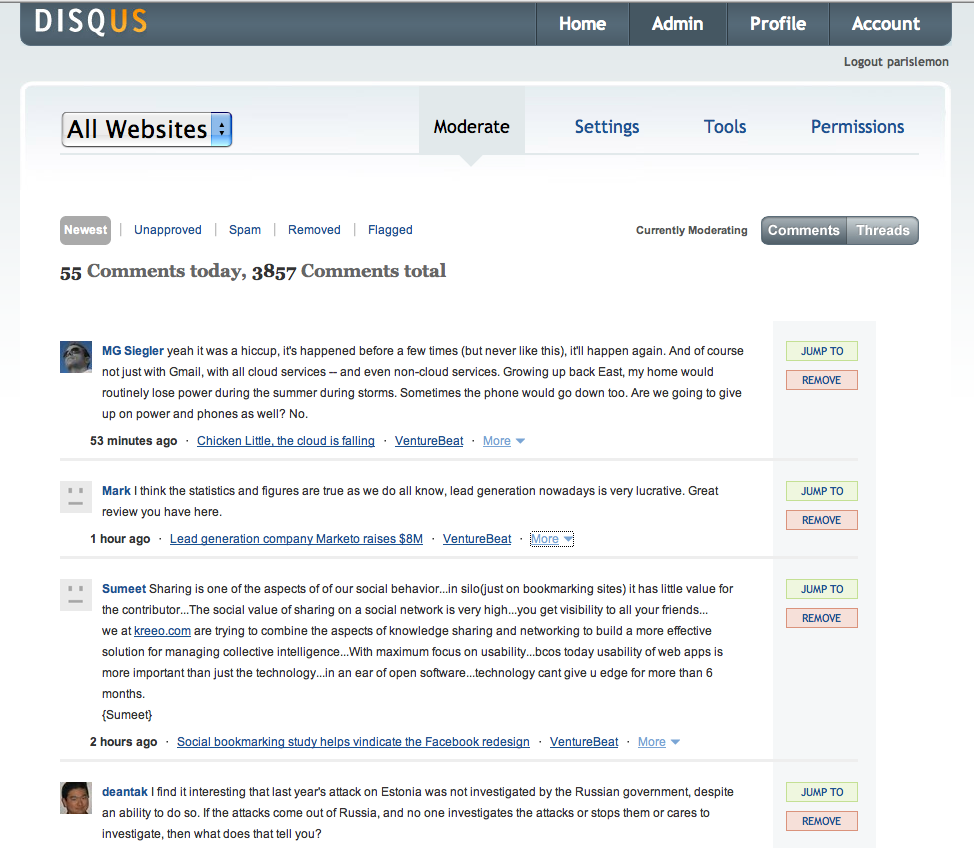Expand More on Sumeet's comment
Image resolution: width=974 pixels, height=848 pixels.
(x=658, y=742)
